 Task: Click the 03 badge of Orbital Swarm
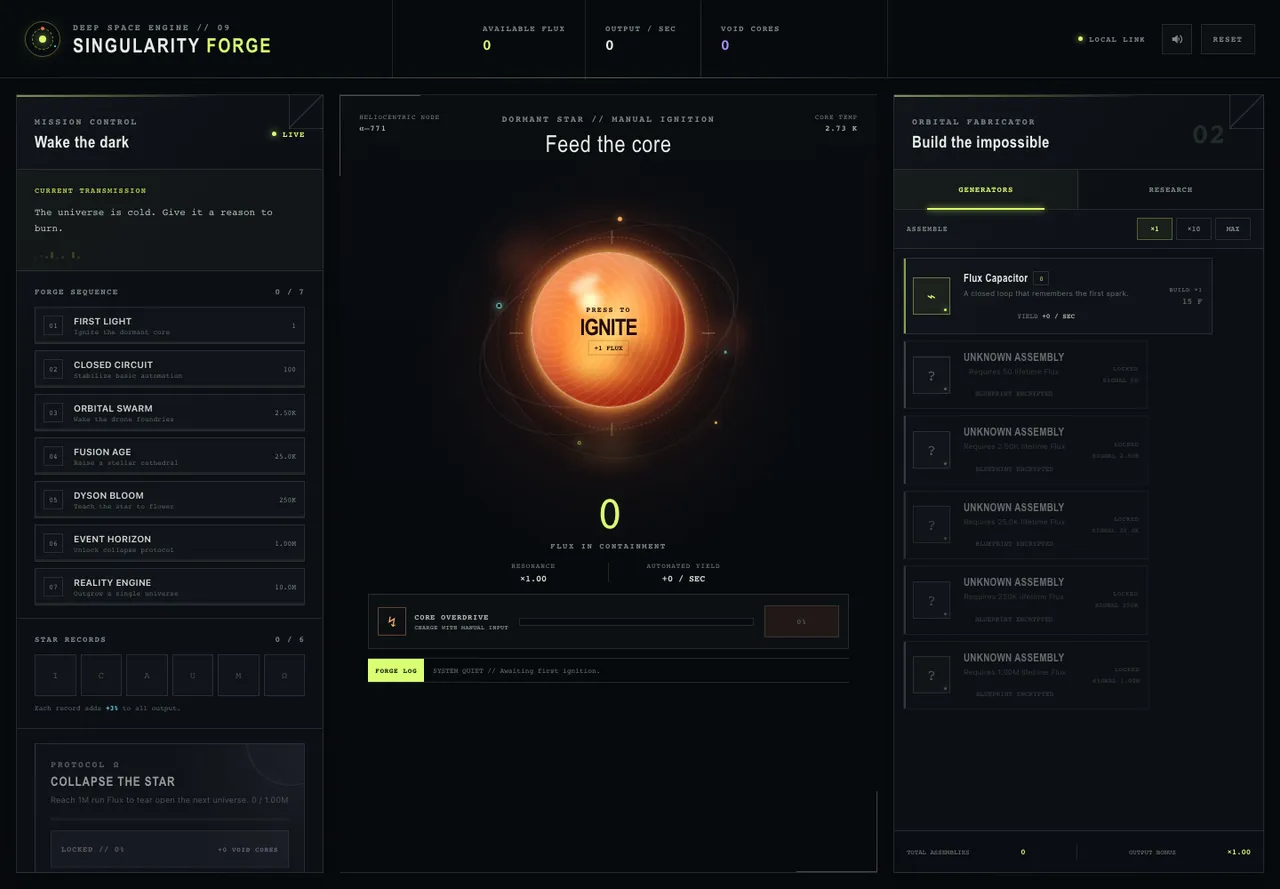[53, 413]
